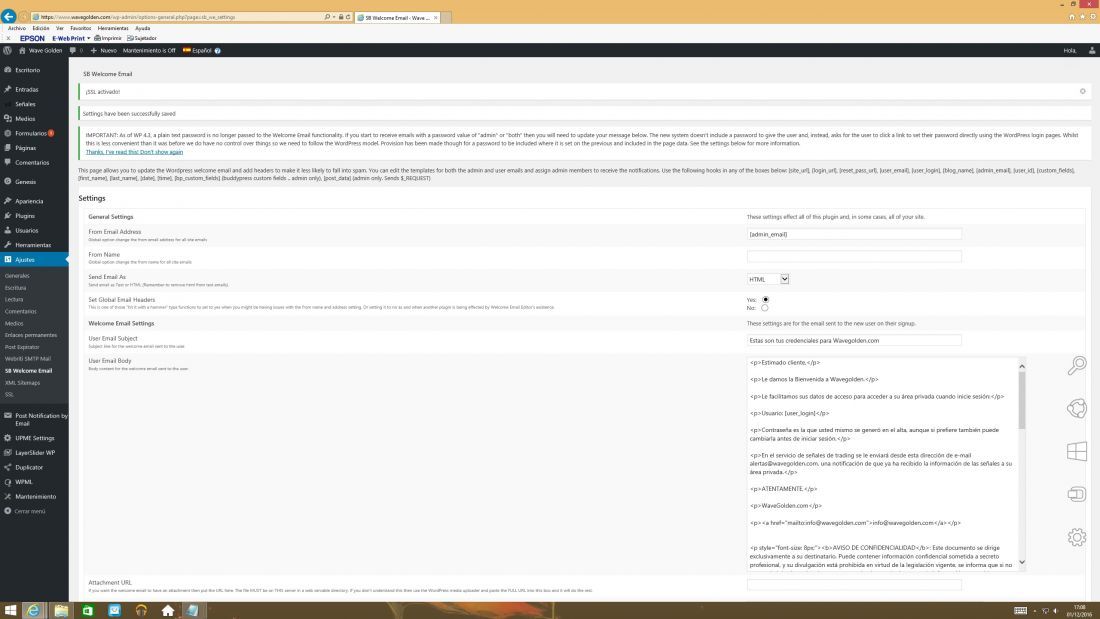The width and height of the screenshot is (1100, 619).
Task: Open the Ver menu
Action: (60, 28)
